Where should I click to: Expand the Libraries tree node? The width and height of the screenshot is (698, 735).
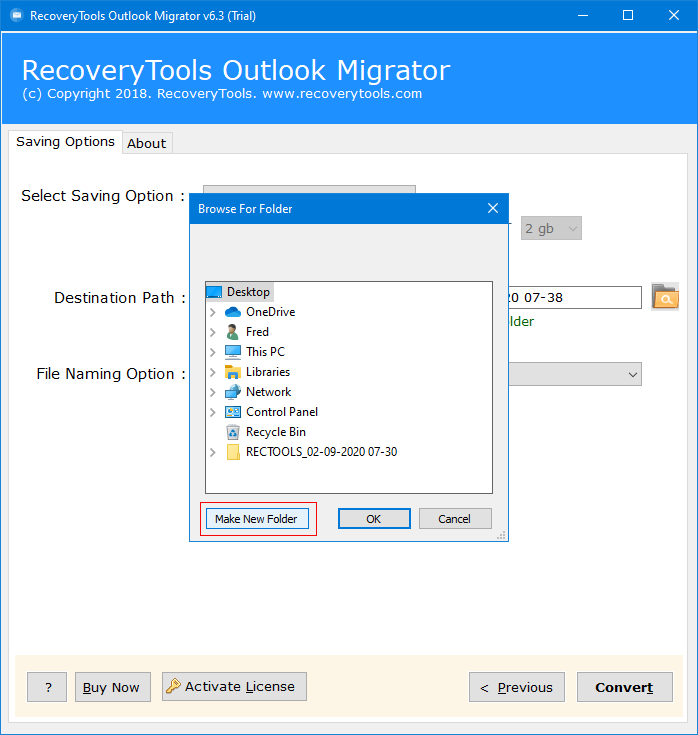coord(212,372)
